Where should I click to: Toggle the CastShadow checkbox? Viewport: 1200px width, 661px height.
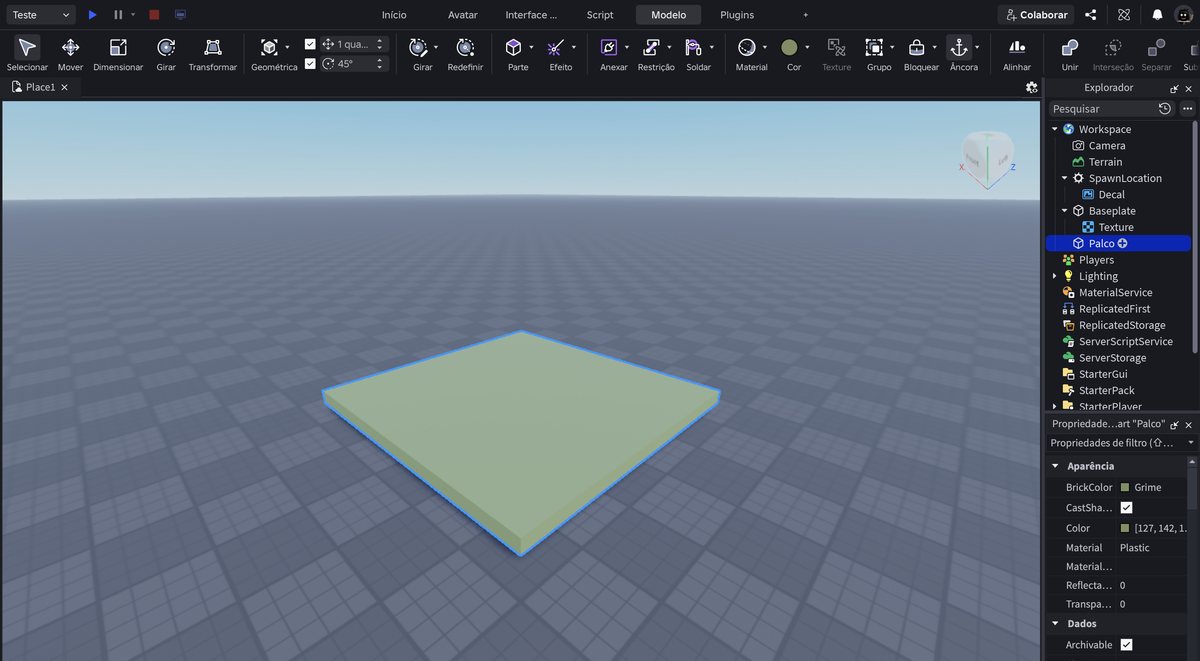point(1126,508)
